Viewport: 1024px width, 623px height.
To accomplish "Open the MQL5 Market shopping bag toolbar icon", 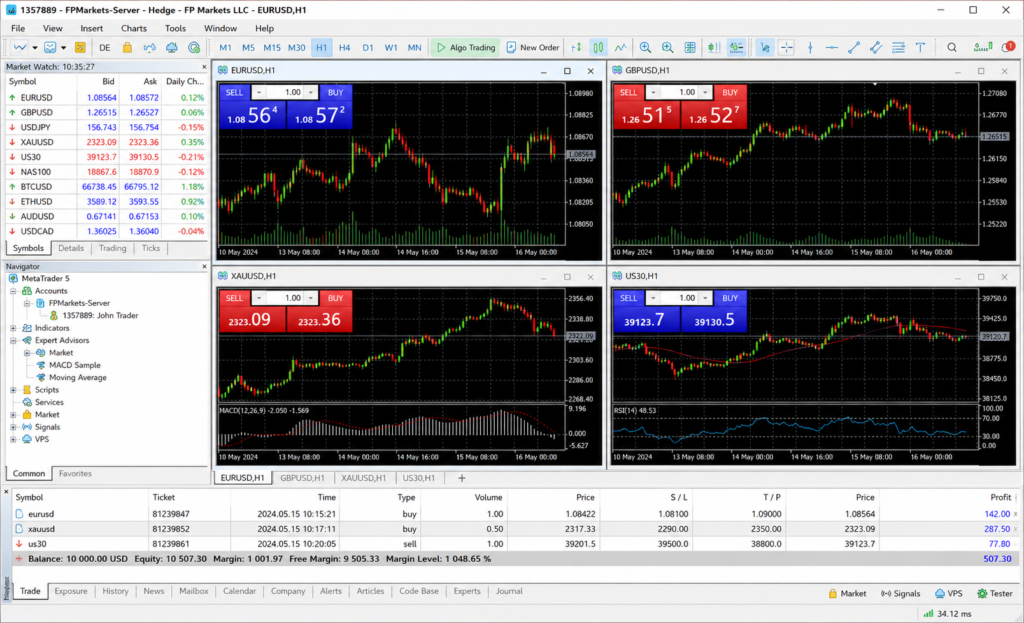I will click(127, 48).
